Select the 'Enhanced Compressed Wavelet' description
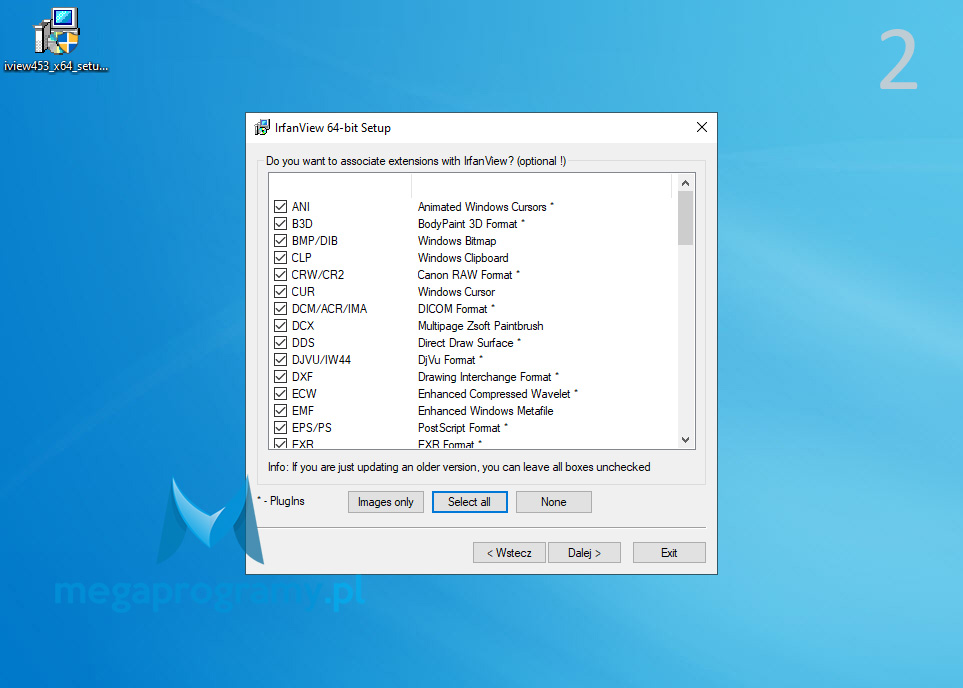Screen dimensions: 963x688 point(498,394)
